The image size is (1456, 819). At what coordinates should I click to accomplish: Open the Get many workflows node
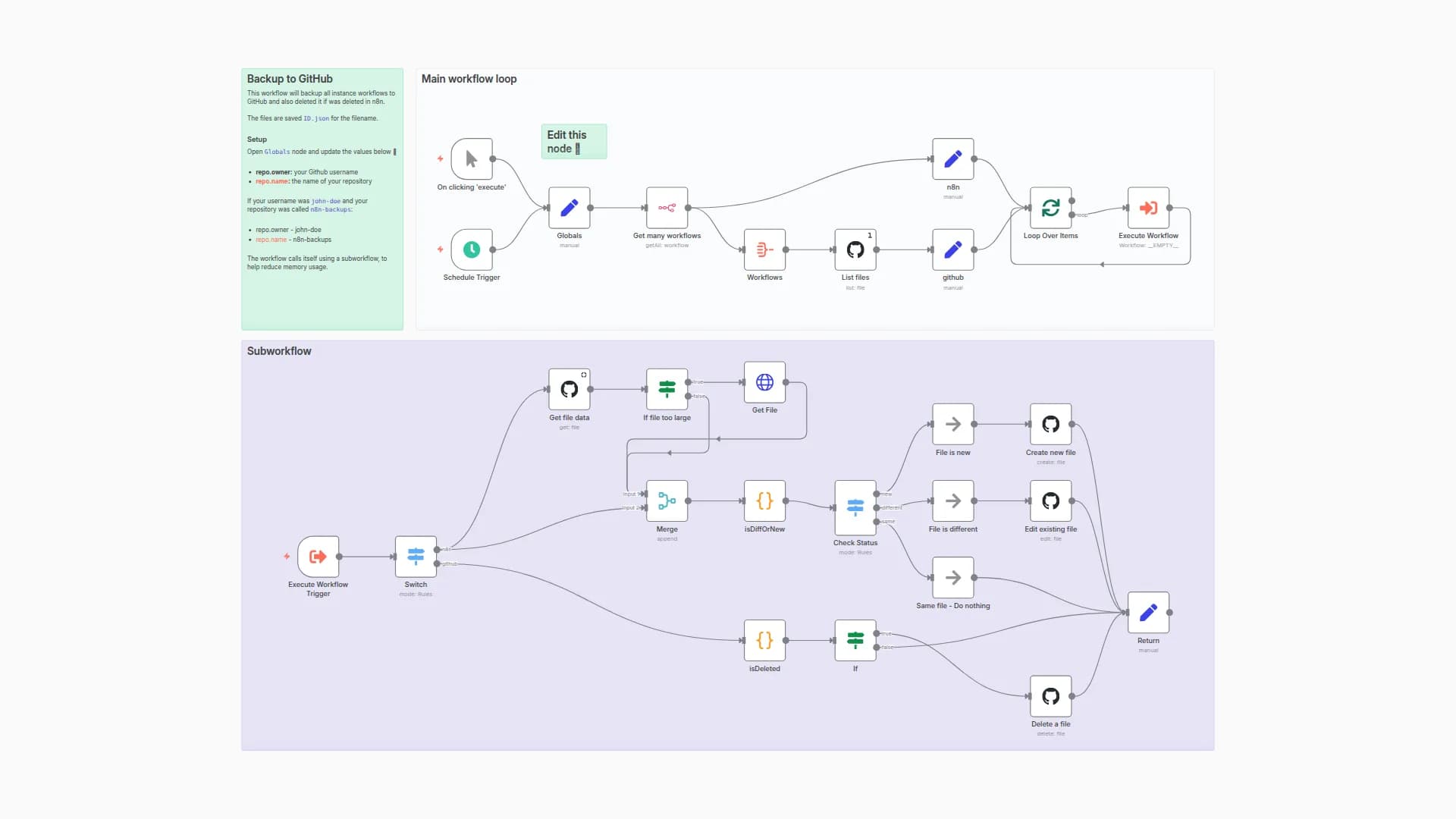(x=667, y=206)
